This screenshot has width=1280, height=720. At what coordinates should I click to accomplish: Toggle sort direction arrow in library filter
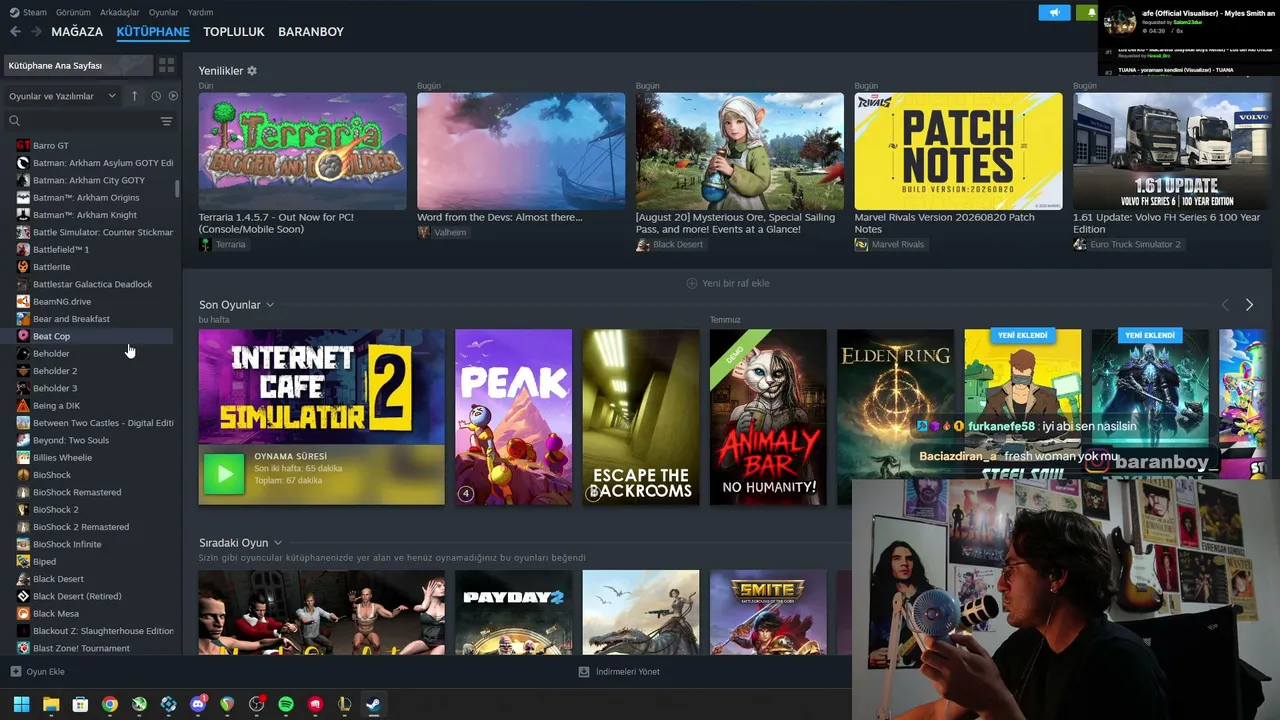pos(135,96)
